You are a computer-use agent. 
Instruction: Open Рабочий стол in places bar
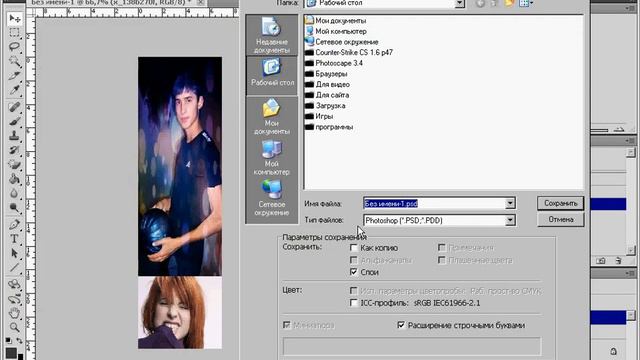click(x=272, y=76)
